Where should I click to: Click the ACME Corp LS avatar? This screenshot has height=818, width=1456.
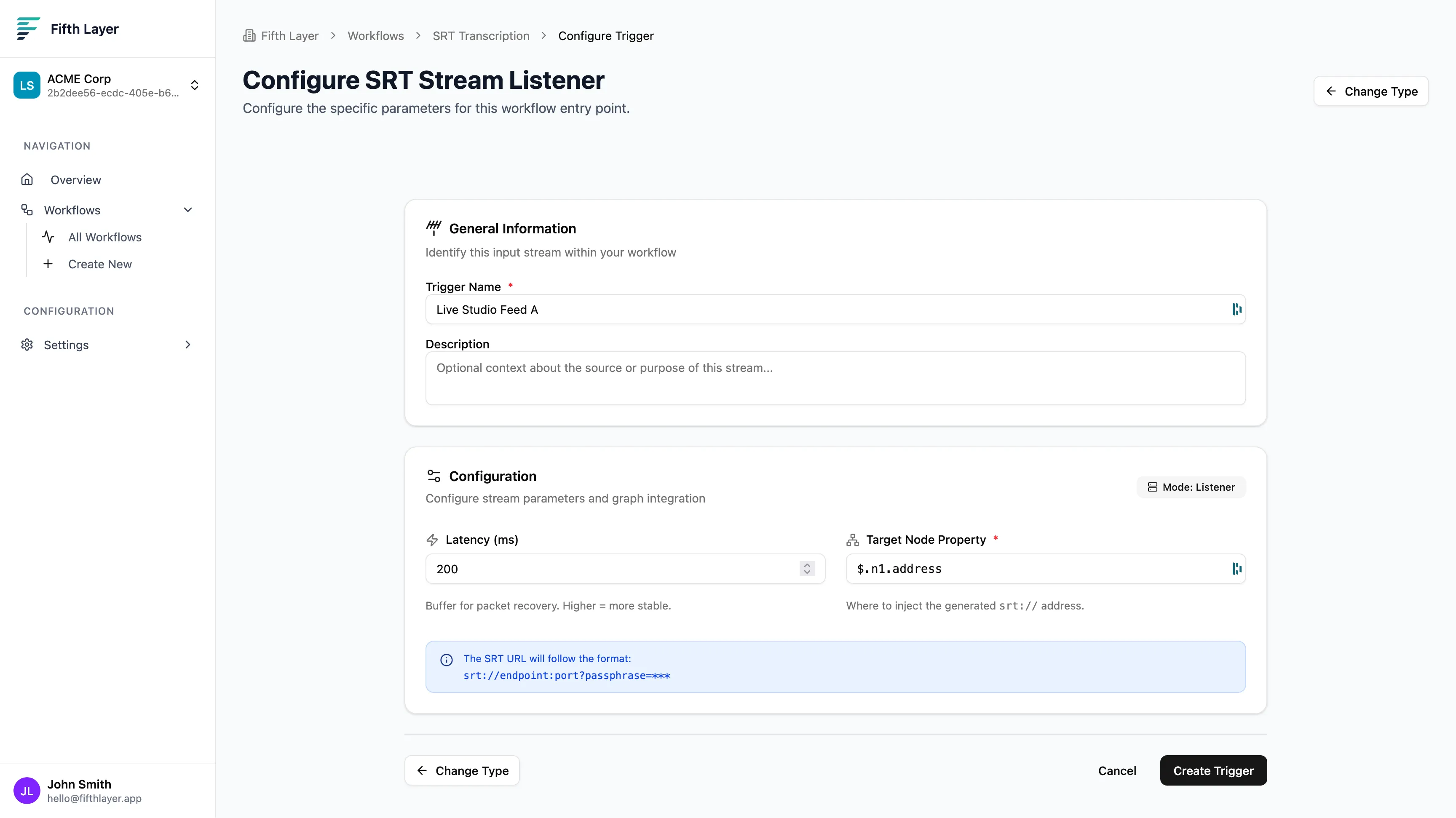pyautogui.click(x=27, y=86)
